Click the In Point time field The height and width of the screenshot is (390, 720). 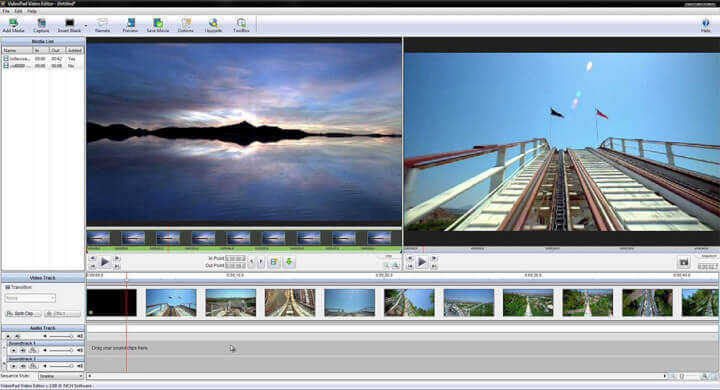(x=235, y=259)
